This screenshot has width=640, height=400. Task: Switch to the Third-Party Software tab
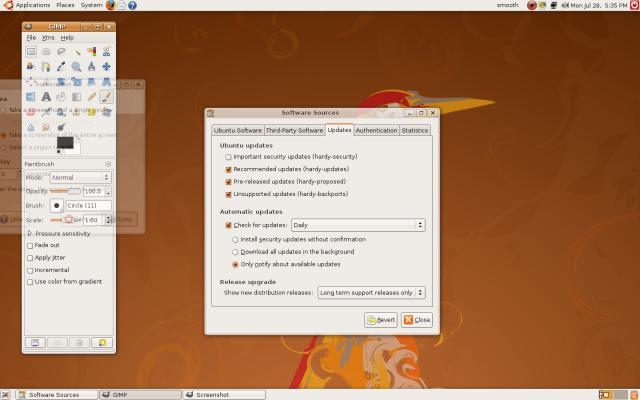tap(294, 130)
